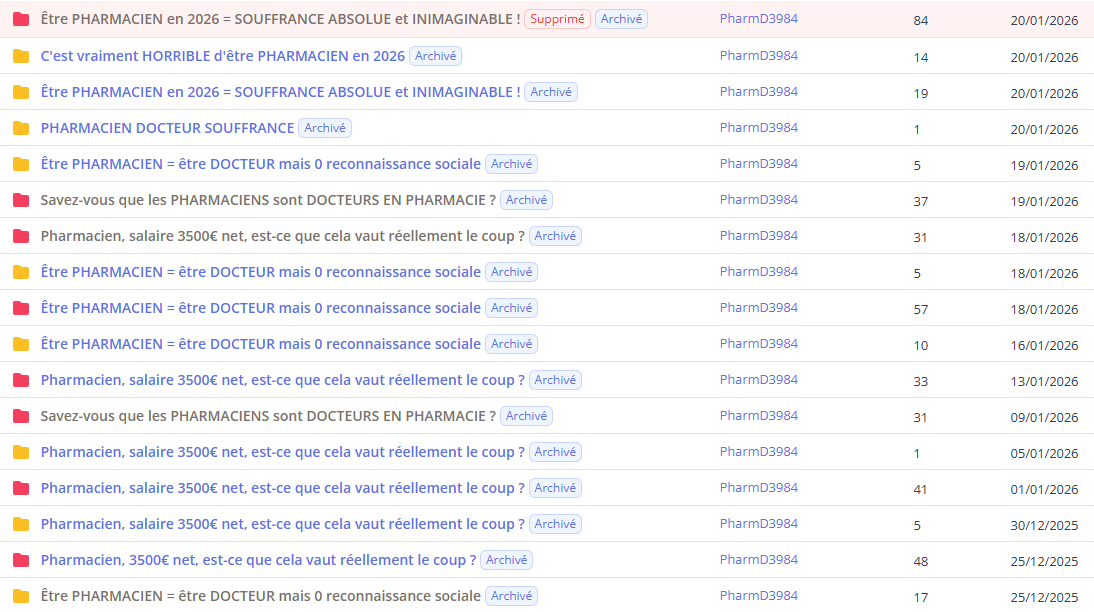This screenshot has height=612, width=1094.
Task: Click the date 05/01/2026 in the list
Action: tap(1044, 453)
